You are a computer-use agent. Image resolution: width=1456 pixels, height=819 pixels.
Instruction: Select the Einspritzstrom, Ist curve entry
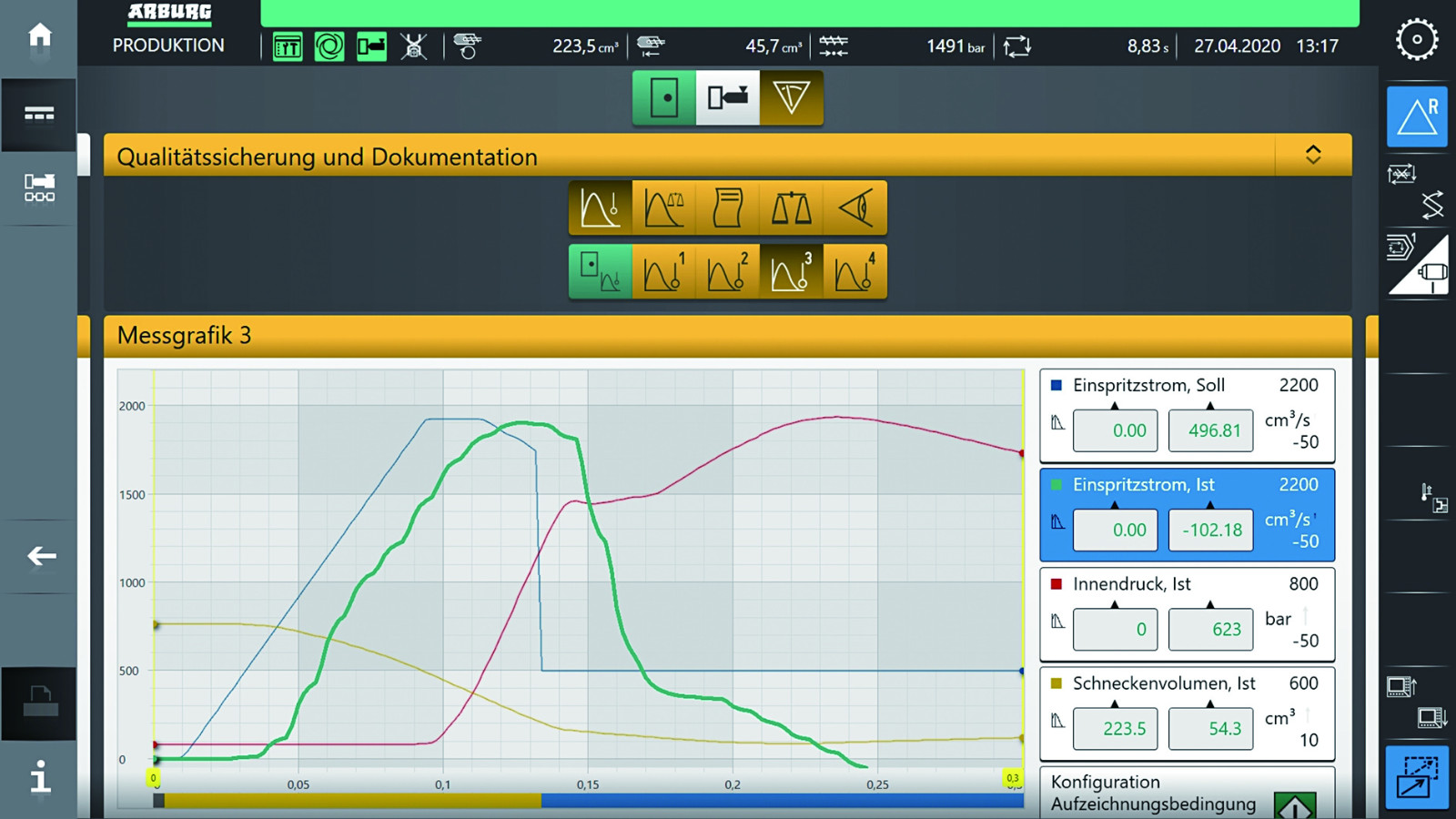tap(1187, 514)
